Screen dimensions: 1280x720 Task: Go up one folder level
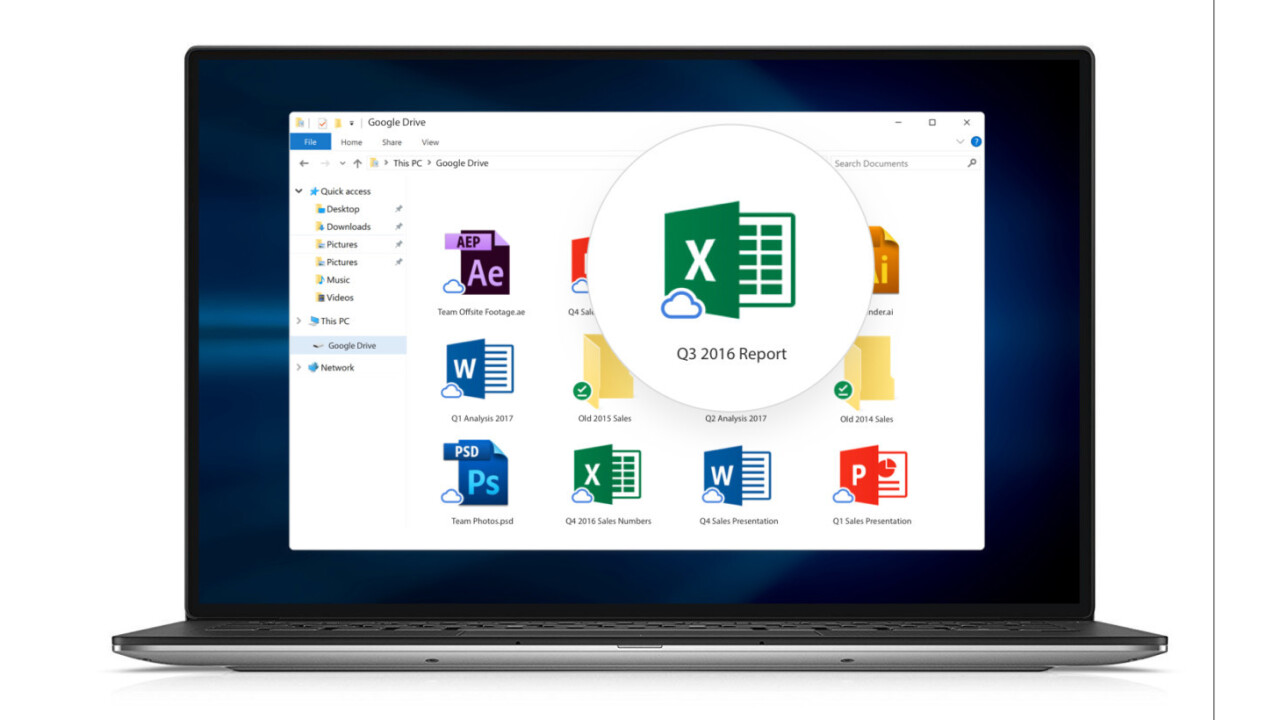(x=357, y=163)
